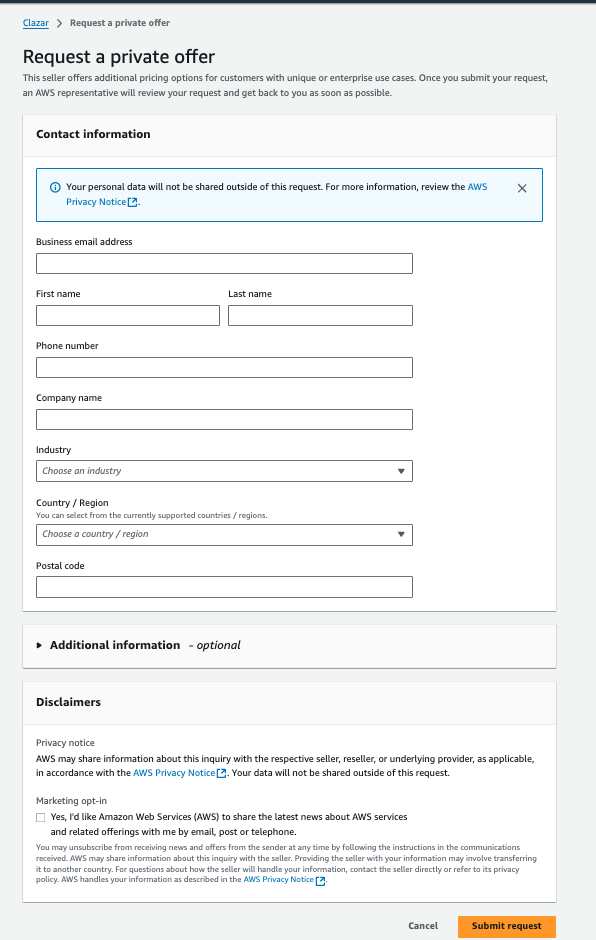596x940 pixels.
Task: Enable the Marketing opt-in checkbox
Action: 40,817
